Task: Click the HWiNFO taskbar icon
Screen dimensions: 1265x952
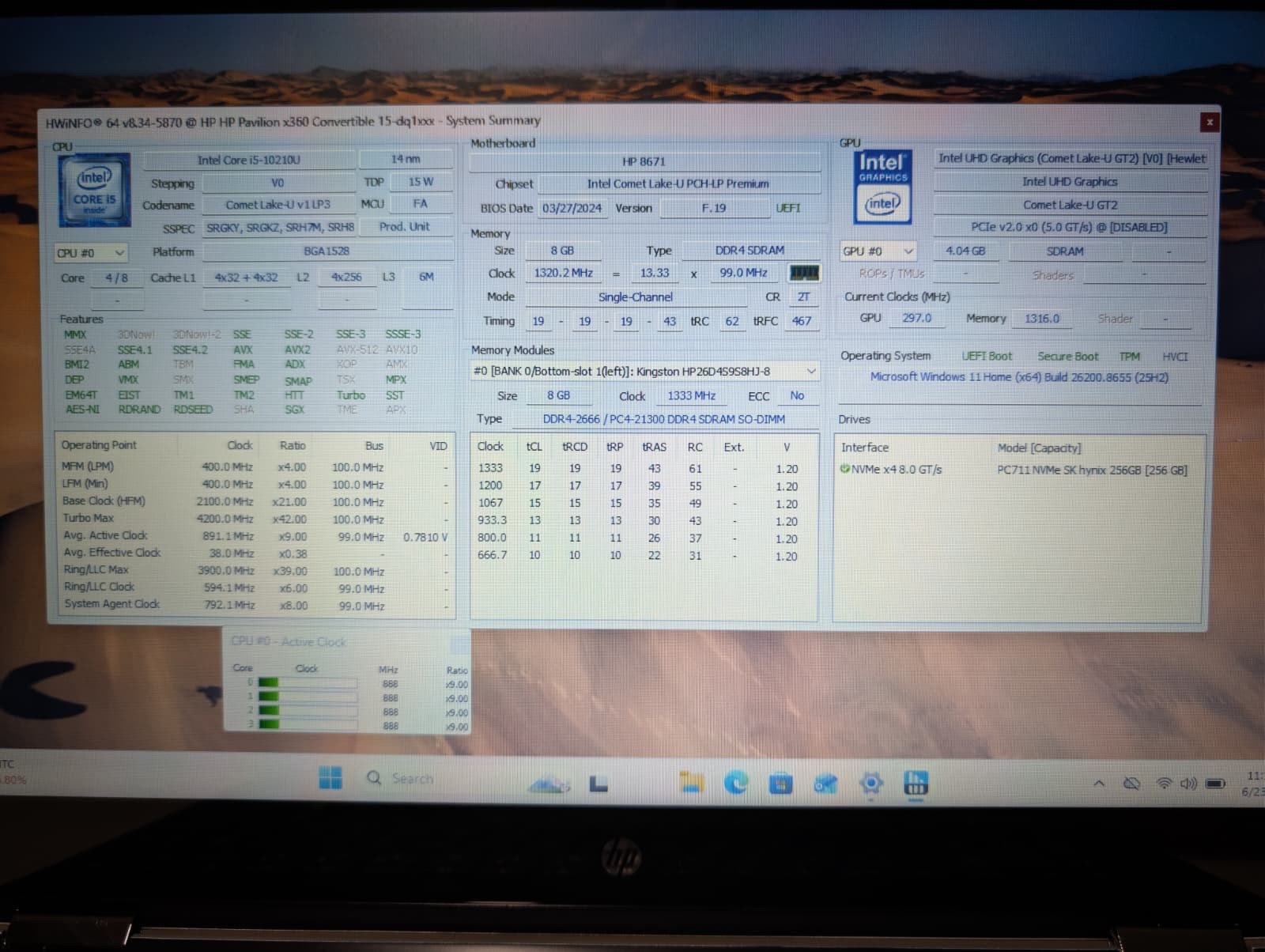Action: 915,784
